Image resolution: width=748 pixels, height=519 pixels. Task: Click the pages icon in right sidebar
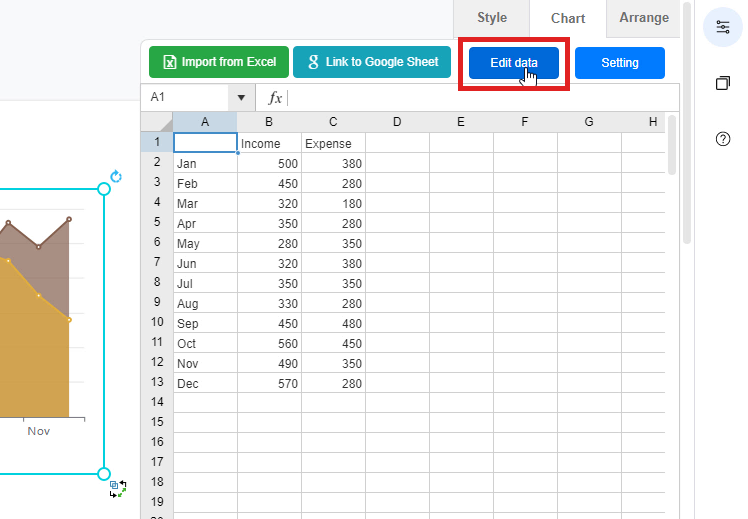pyautogui.click(x=723, y=83)
